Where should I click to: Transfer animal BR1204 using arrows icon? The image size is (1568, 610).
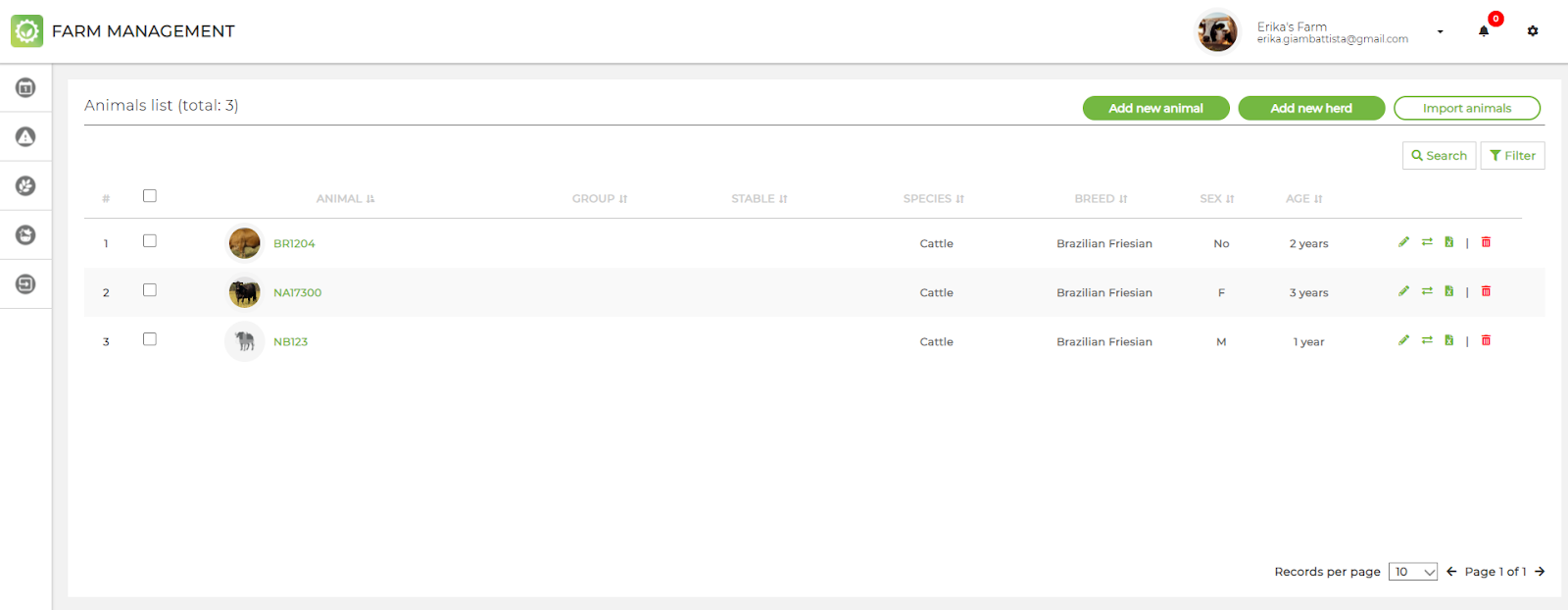pyautogui.click(x=1427, y=242)
